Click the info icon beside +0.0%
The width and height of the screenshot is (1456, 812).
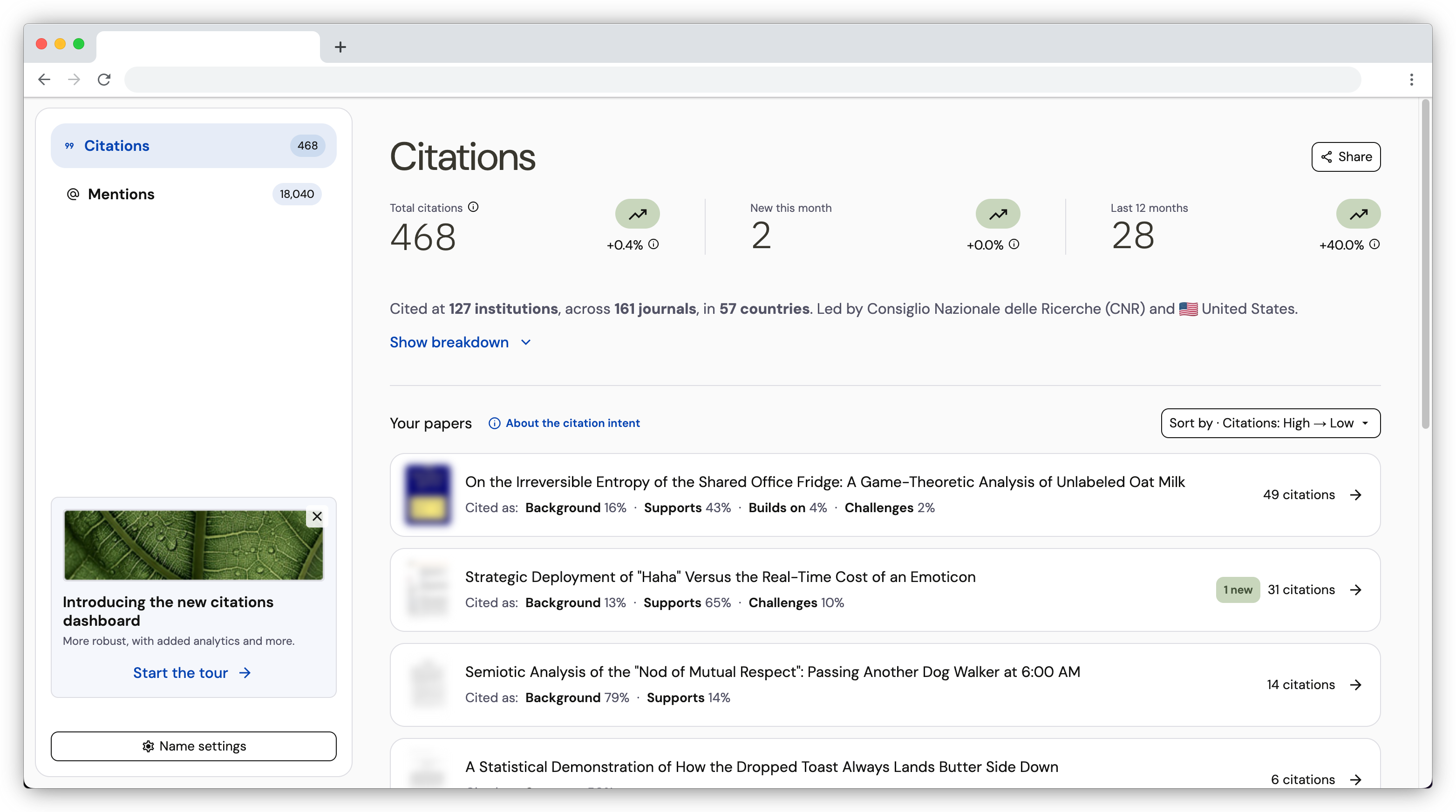click(1014, 244)
